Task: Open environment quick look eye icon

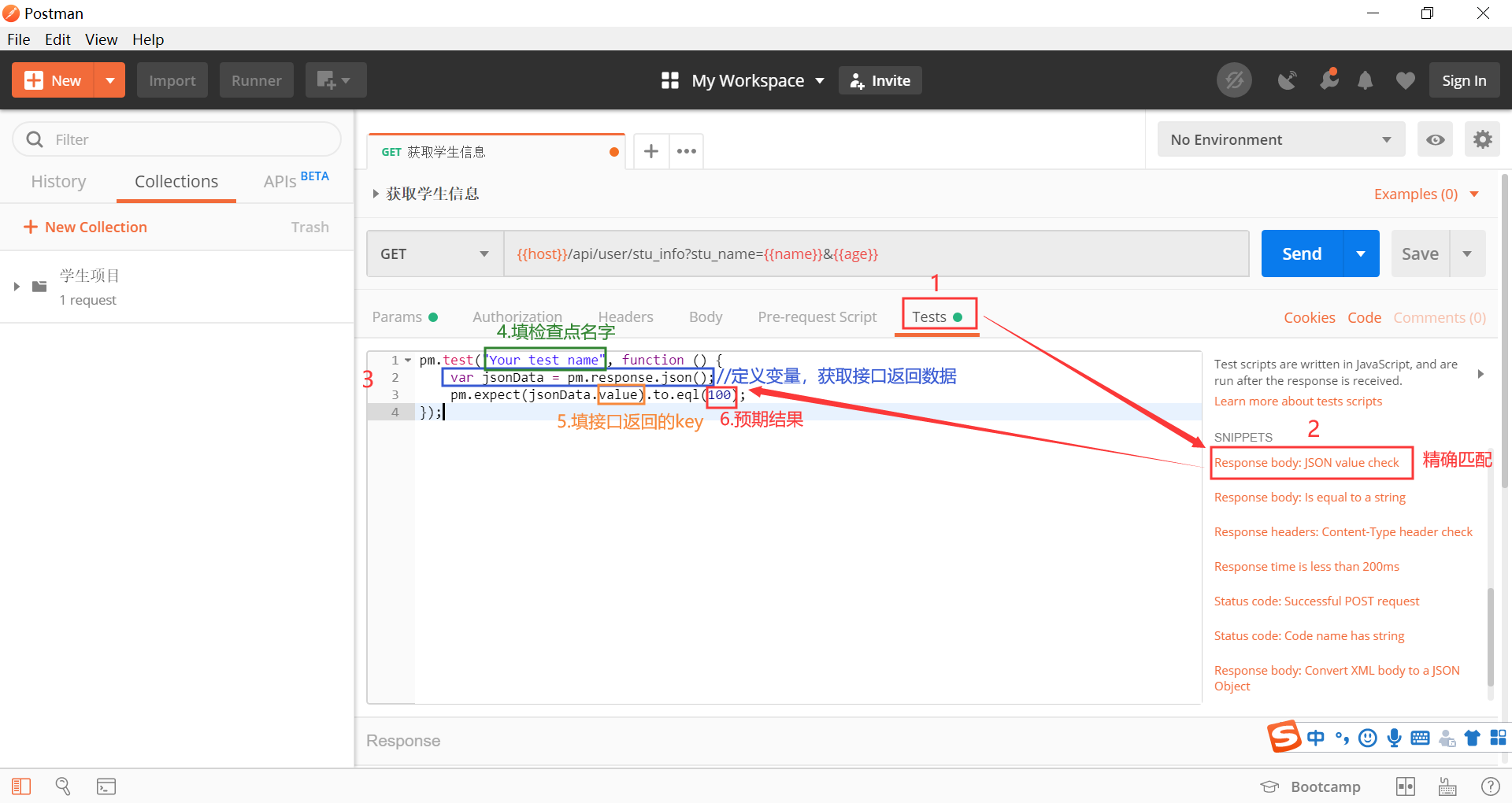Action: pos(1436,139)
